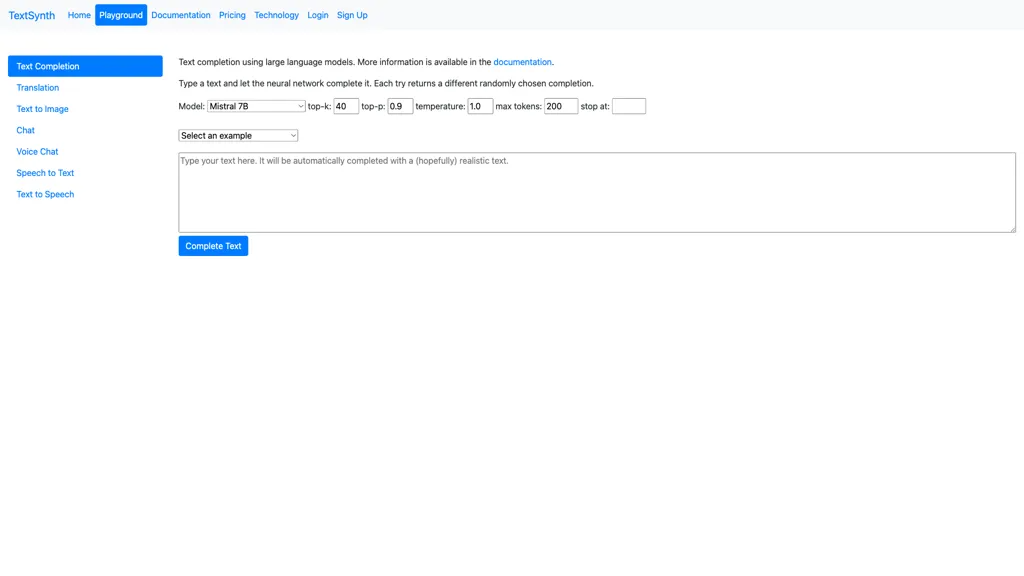
Task: Expand the Model dropdown showing Mistral 7B
Action: pyautogui.click(x=256, y=106)
